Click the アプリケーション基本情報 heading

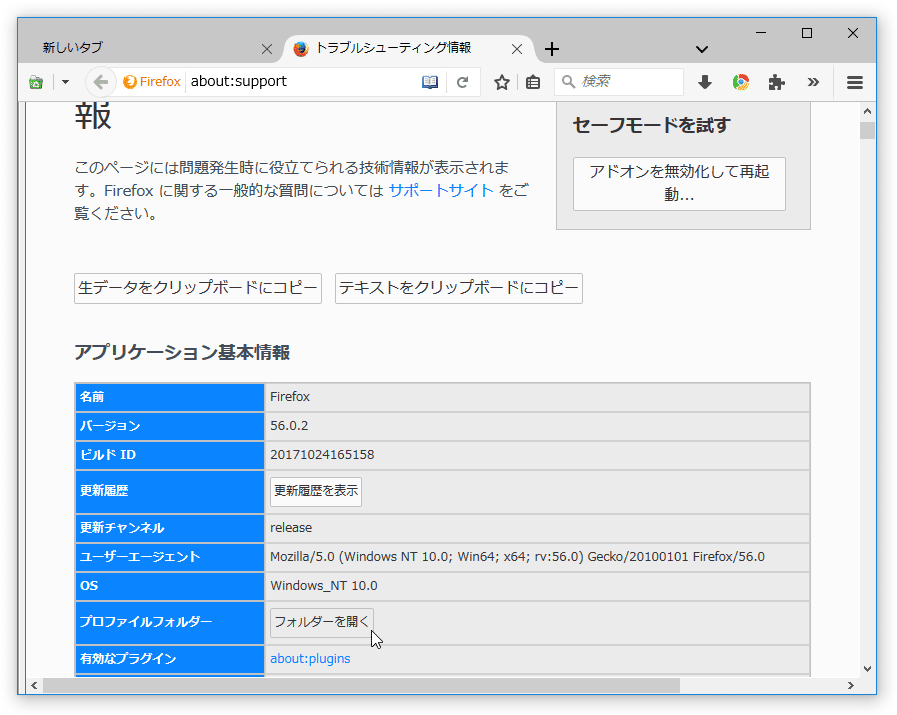(x=182, y=352)
